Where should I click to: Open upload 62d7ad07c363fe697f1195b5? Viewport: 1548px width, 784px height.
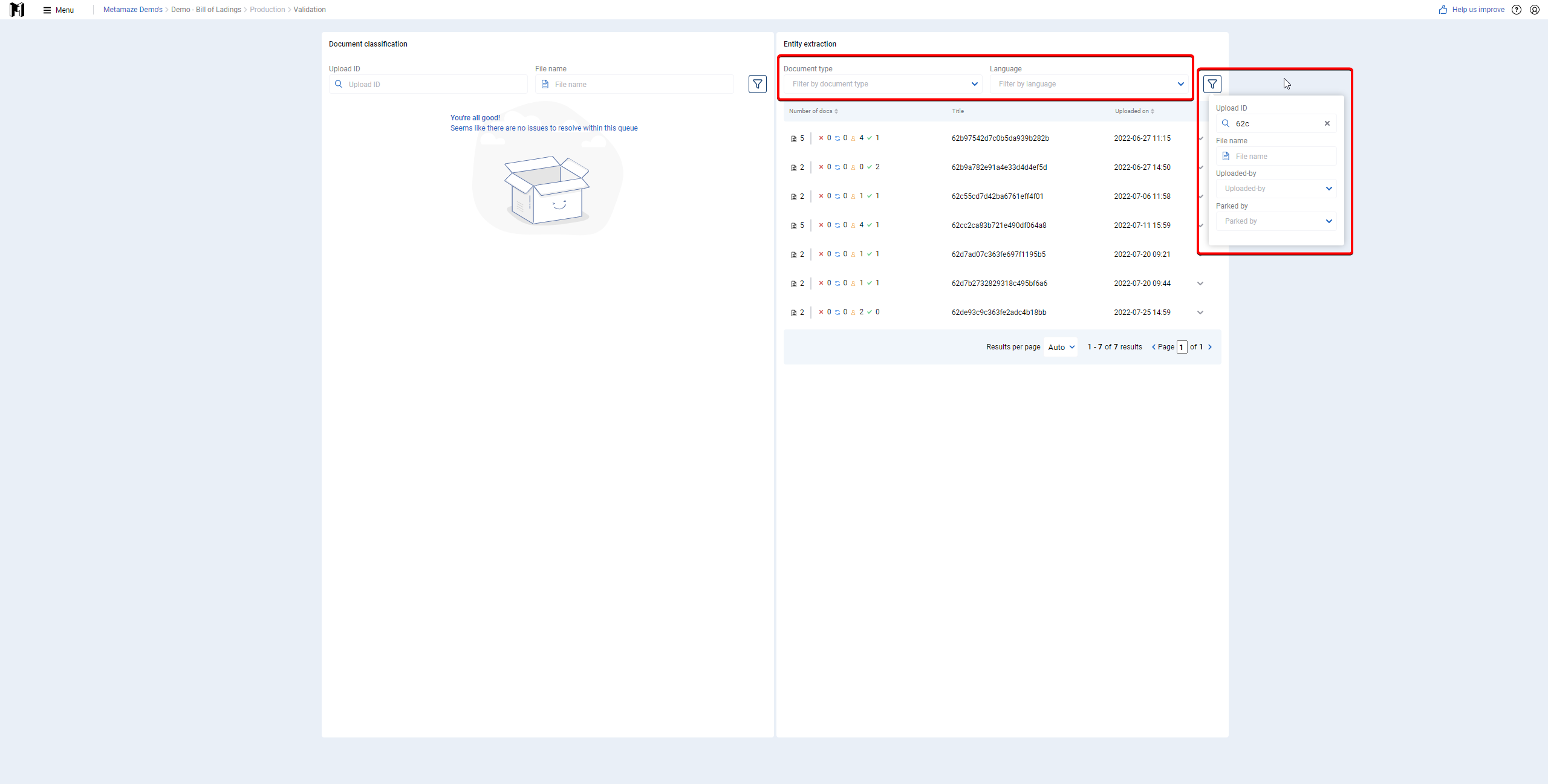998,254
